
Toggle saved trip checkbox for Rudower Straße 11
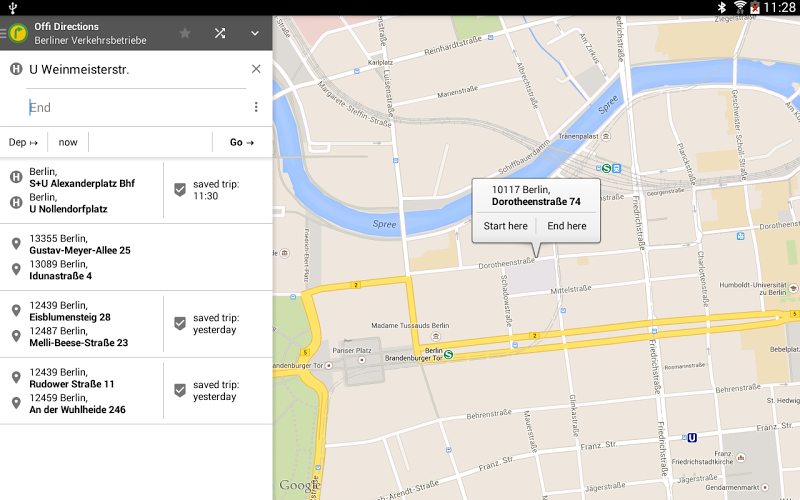[x=180, y=390]
